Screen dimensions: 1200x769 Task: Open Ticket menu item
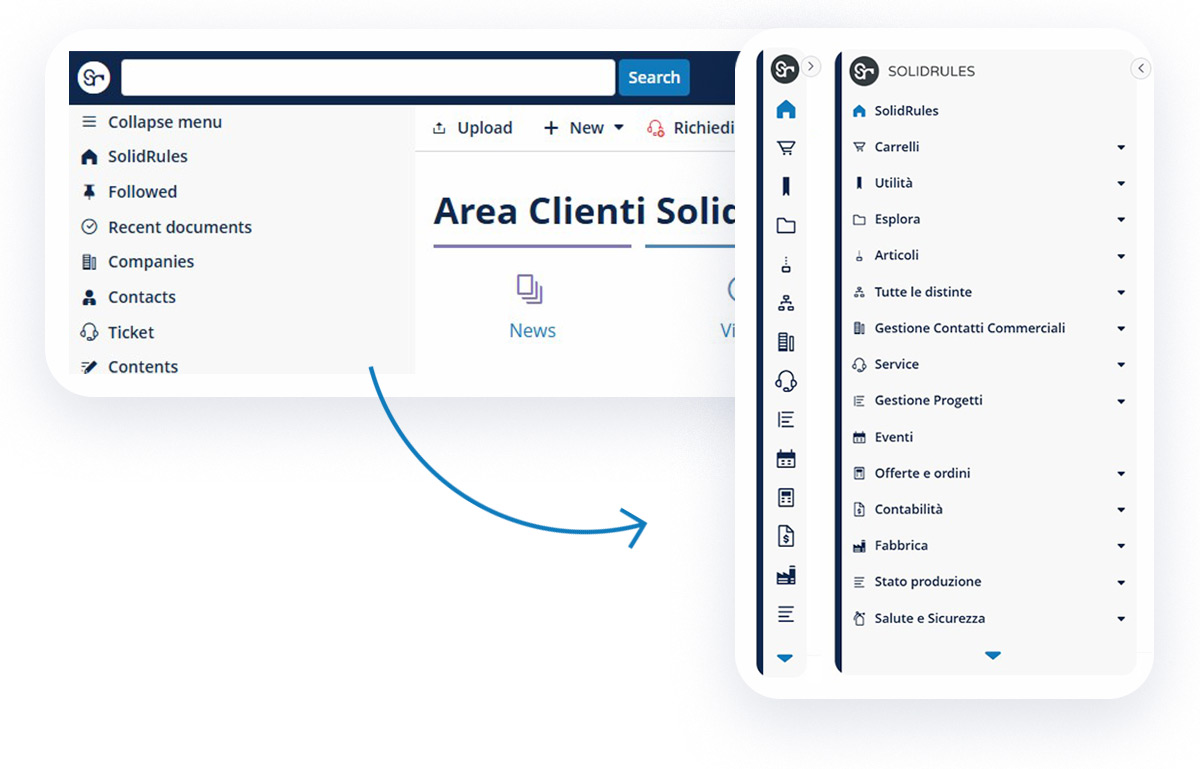point(118,332)
